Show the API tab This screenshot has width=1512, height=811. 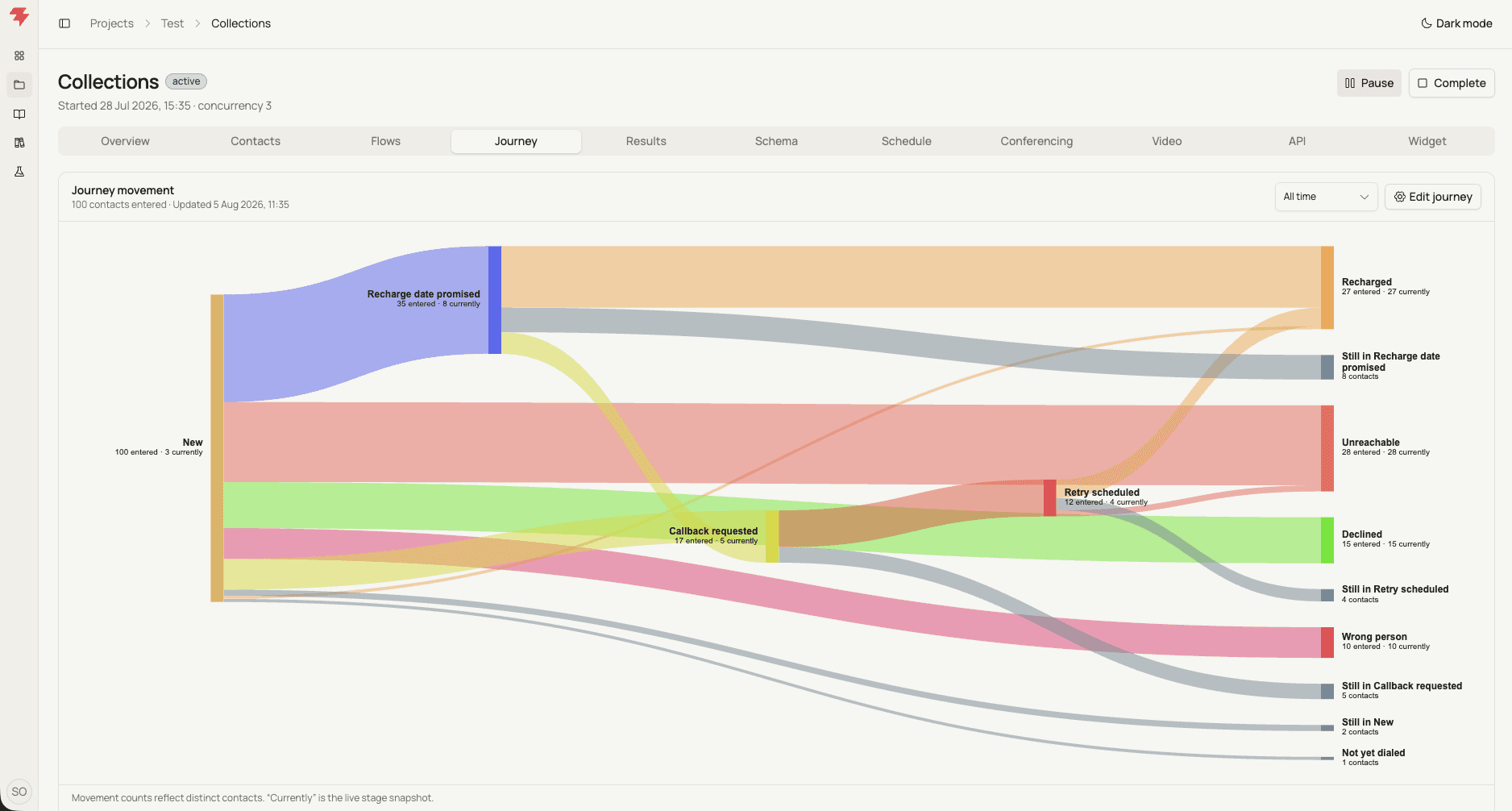click(x=1297, y=141)
